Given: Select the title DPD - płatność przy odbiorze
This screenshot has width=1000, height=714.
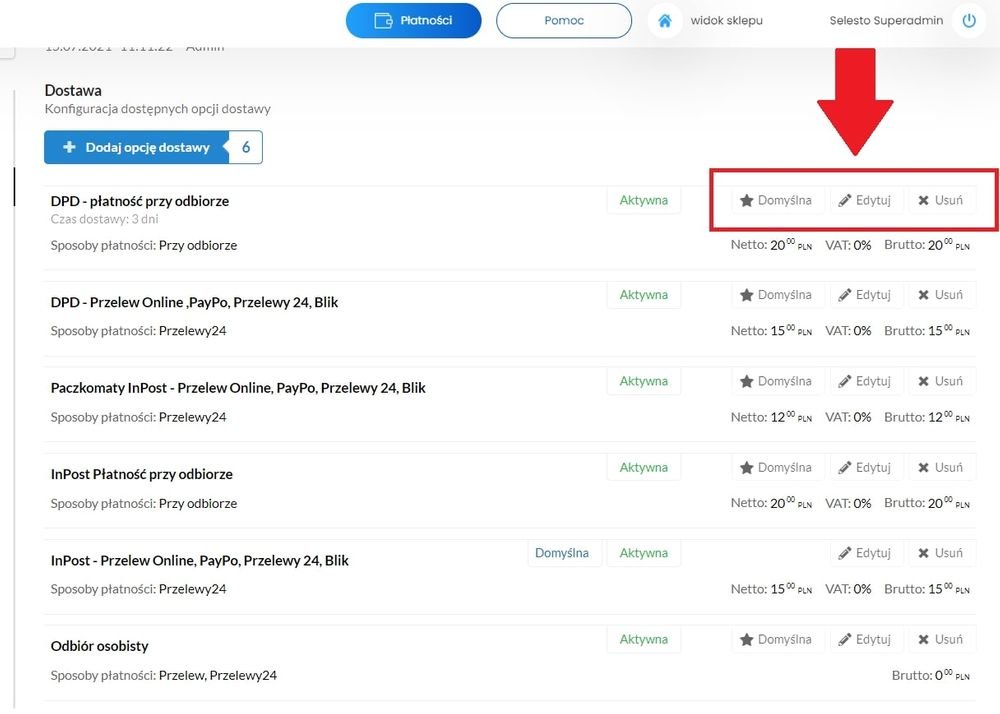Looking at the screenshot, I should coord(140,201).
